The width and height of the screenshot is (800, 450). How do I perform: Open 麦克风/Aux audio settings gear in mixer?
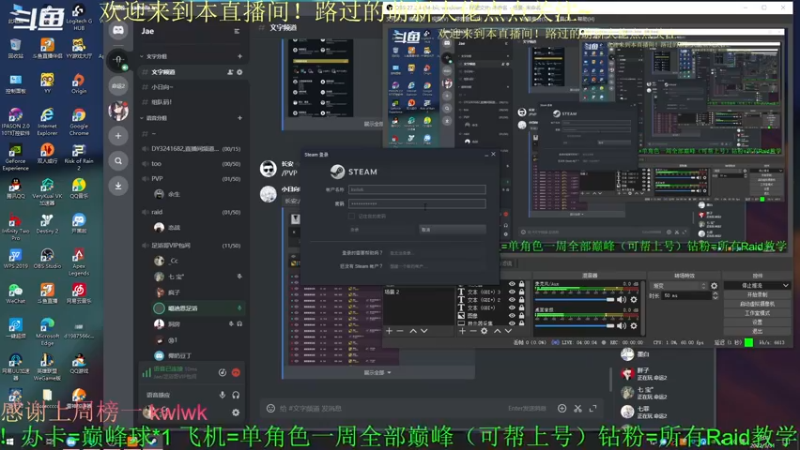click(634, 299)
